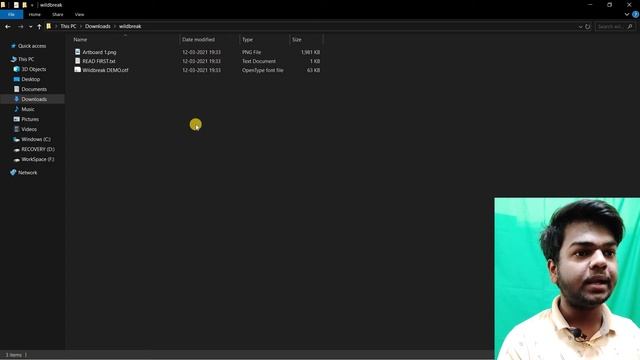Select the Wildbreak DEMO.otf file
Screen dimensions: 640x360
click(105, 70)
